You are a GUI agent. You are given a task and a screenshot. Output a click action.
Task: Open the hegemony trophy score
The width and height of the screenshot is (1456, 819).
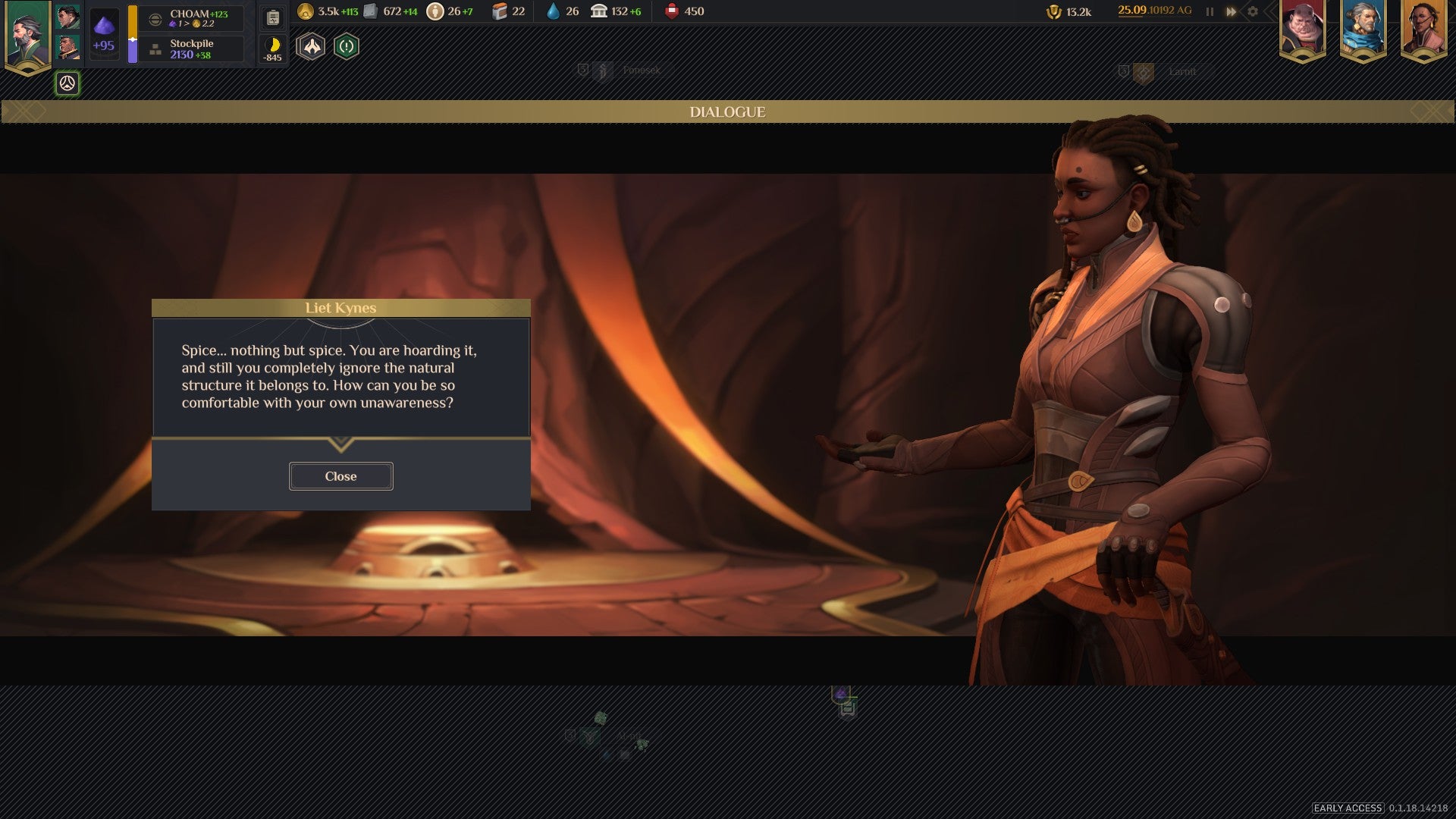[1053, 11]
